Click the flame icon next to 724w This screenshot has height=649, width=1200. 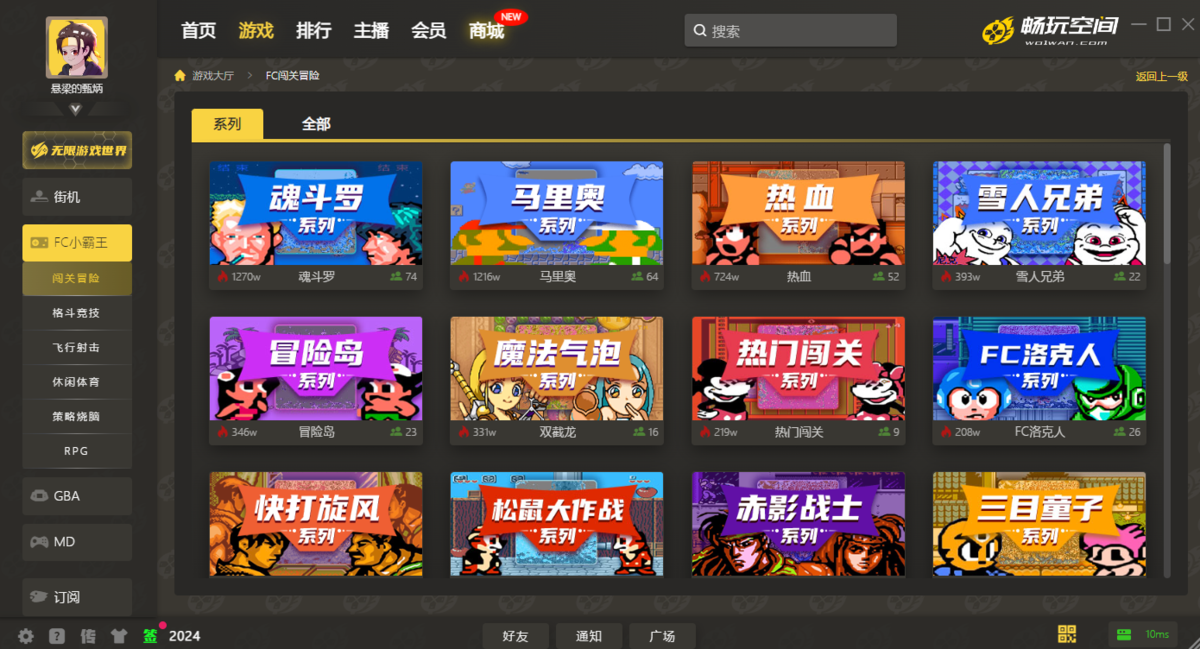click(x=705, y=277)
